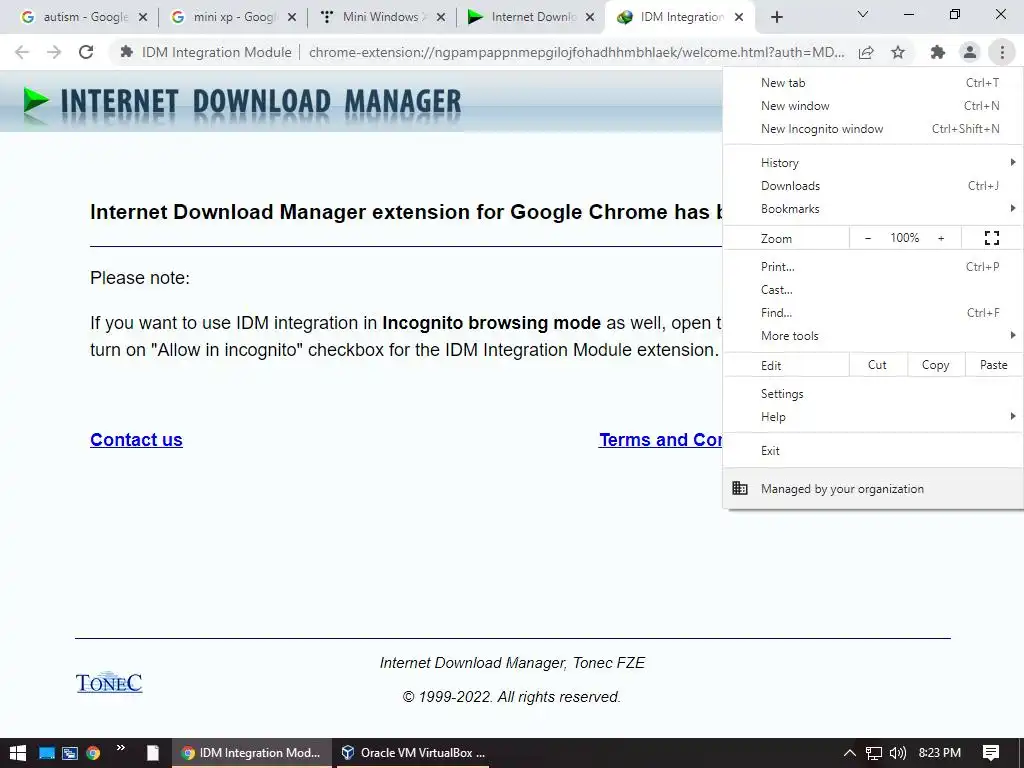1024x768 pixels.
Task: Open the volume speaker tray icon
Action: [898, 753]
